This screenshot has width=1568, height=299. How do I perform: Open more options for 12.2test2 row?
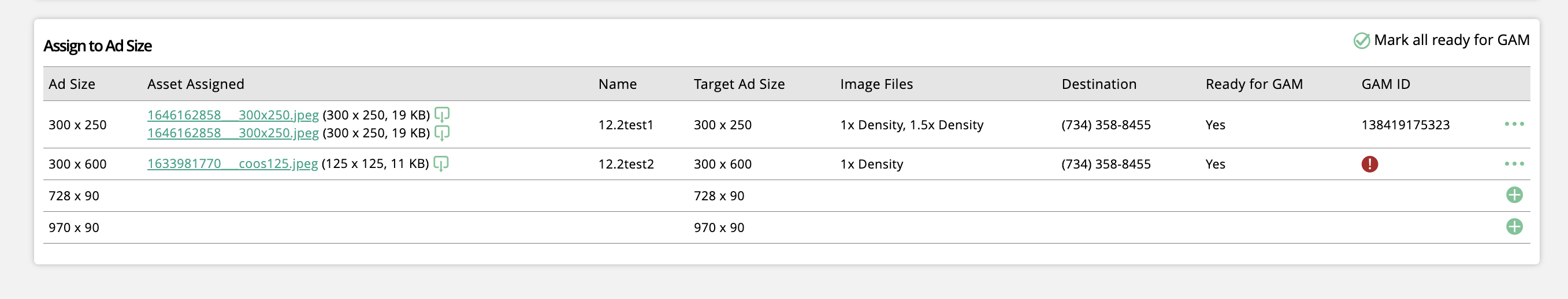[1514, 163]
